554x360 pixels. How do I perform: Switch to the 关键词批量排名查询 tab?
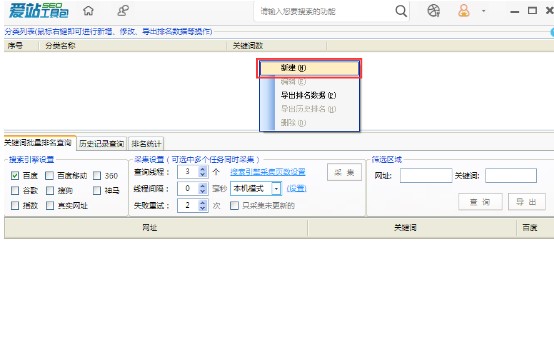coord(38,143)
